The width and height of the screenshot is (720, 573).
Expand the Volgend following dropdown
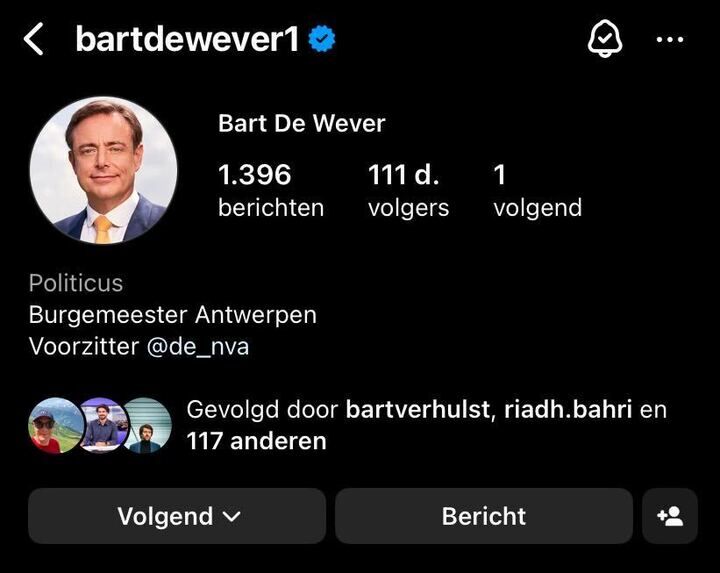point(177,516)
